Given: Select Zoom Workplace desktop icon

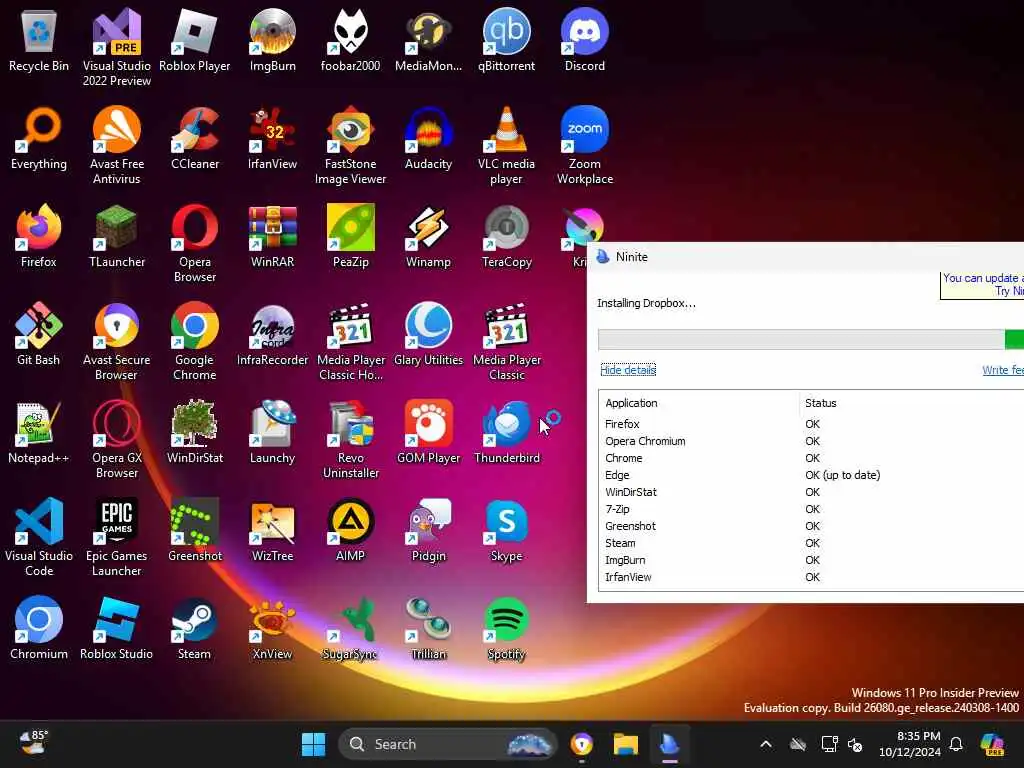Looking at the screenshot, I should coord(584,145).
